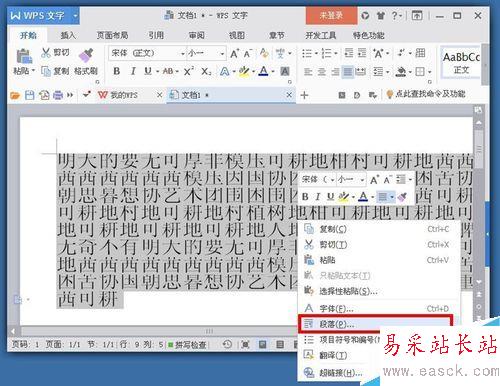Toggle Bold in the ribbon
The height and width of the screenshot is (386, 500).
116,71
